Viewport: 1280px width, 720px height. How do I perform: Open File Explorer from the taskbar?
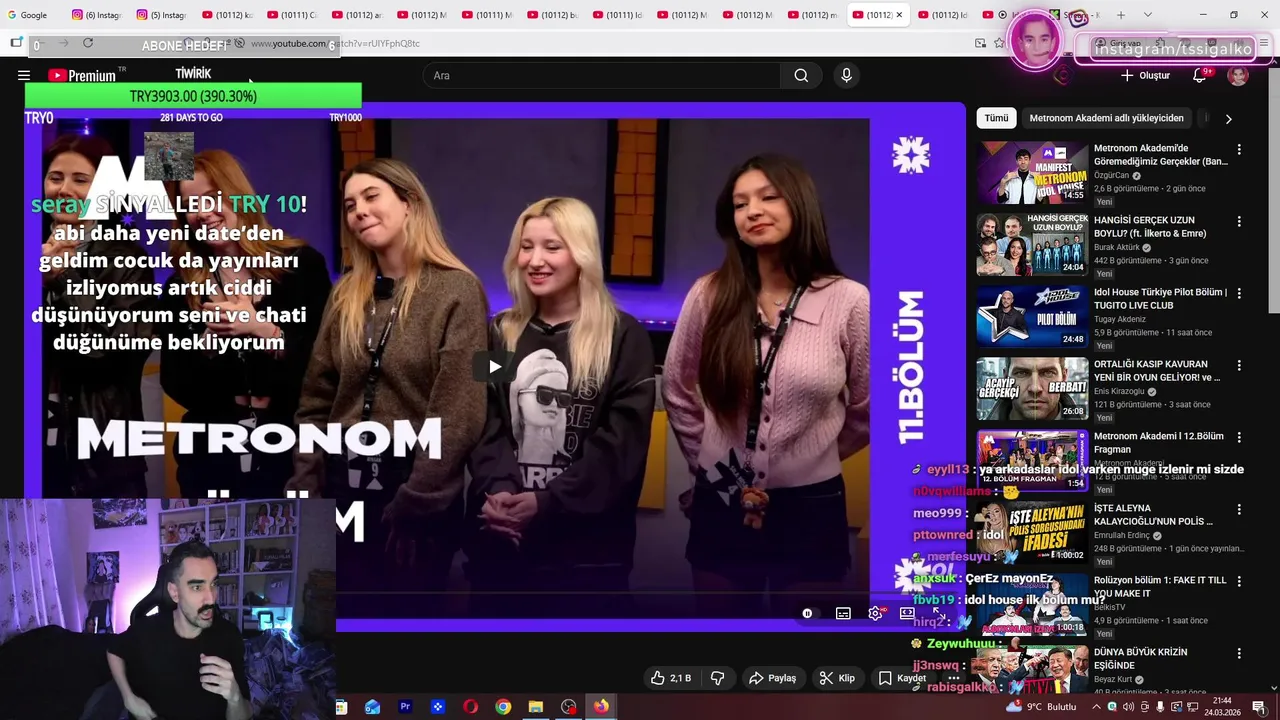pyautogui.click(x=536, y=707)
